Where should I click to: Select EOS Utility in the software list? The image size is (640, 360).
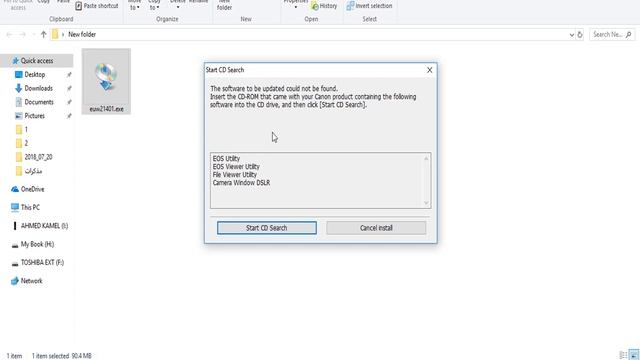226,158
